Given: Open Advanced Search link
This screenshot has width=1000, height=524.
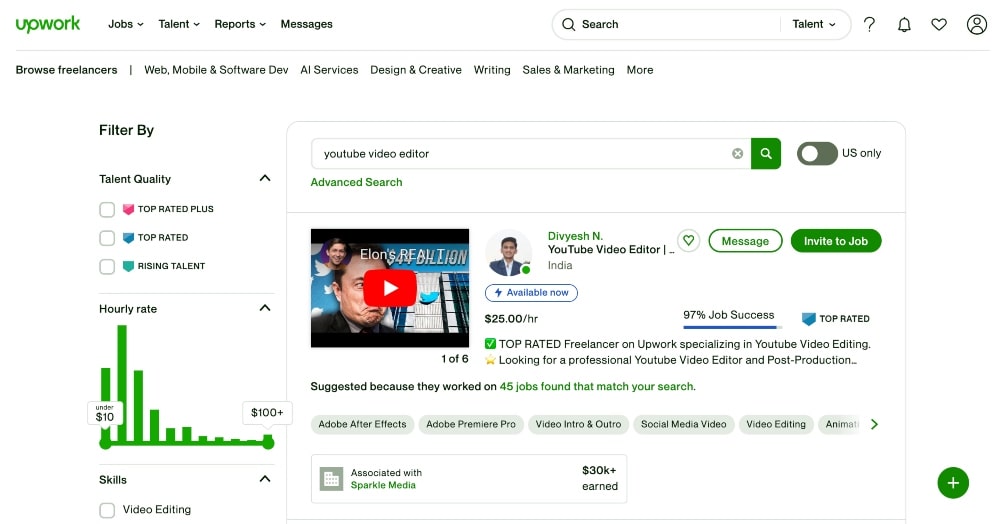Looking at the screenshot, I should click(x=357, y=182).
